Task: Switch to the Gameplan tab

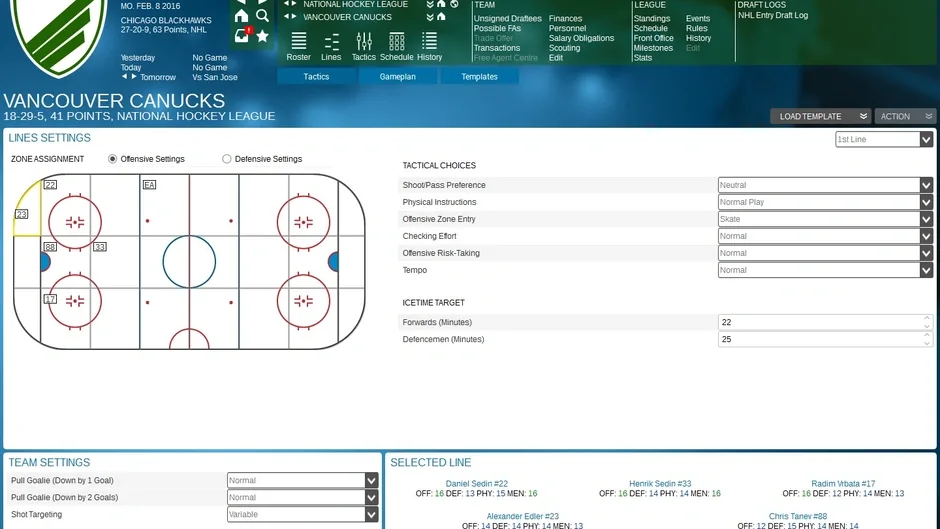Action: coord(397,77)
